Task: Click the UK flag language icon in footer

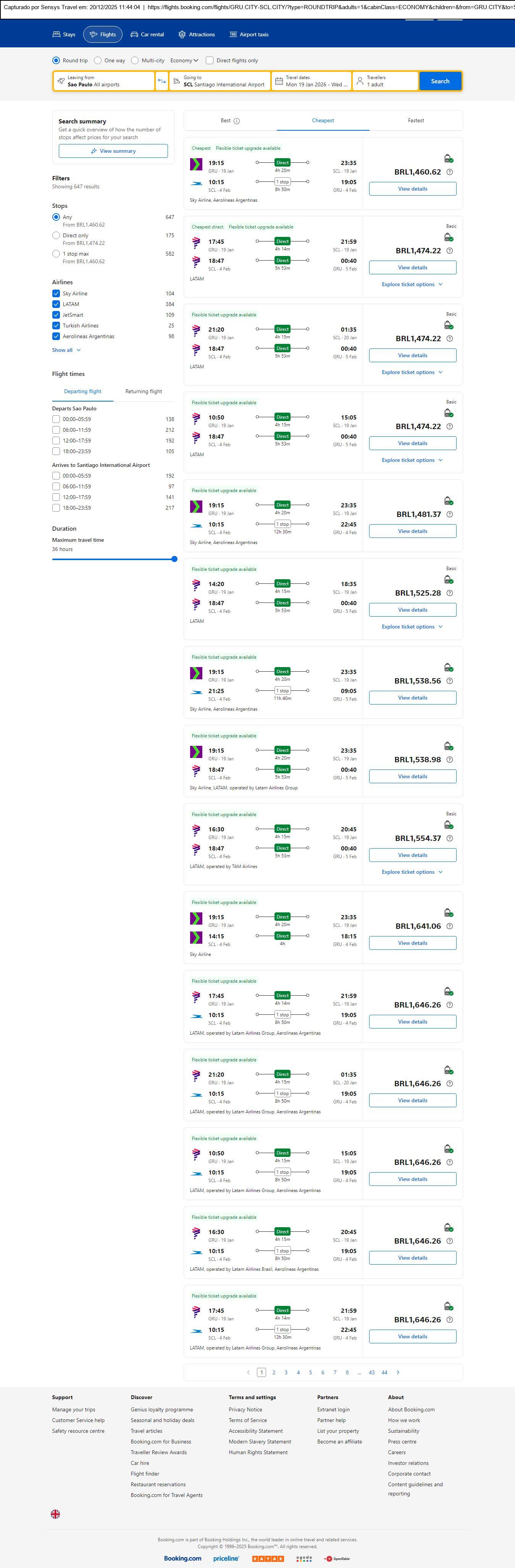Action: tap(55, 1513)
